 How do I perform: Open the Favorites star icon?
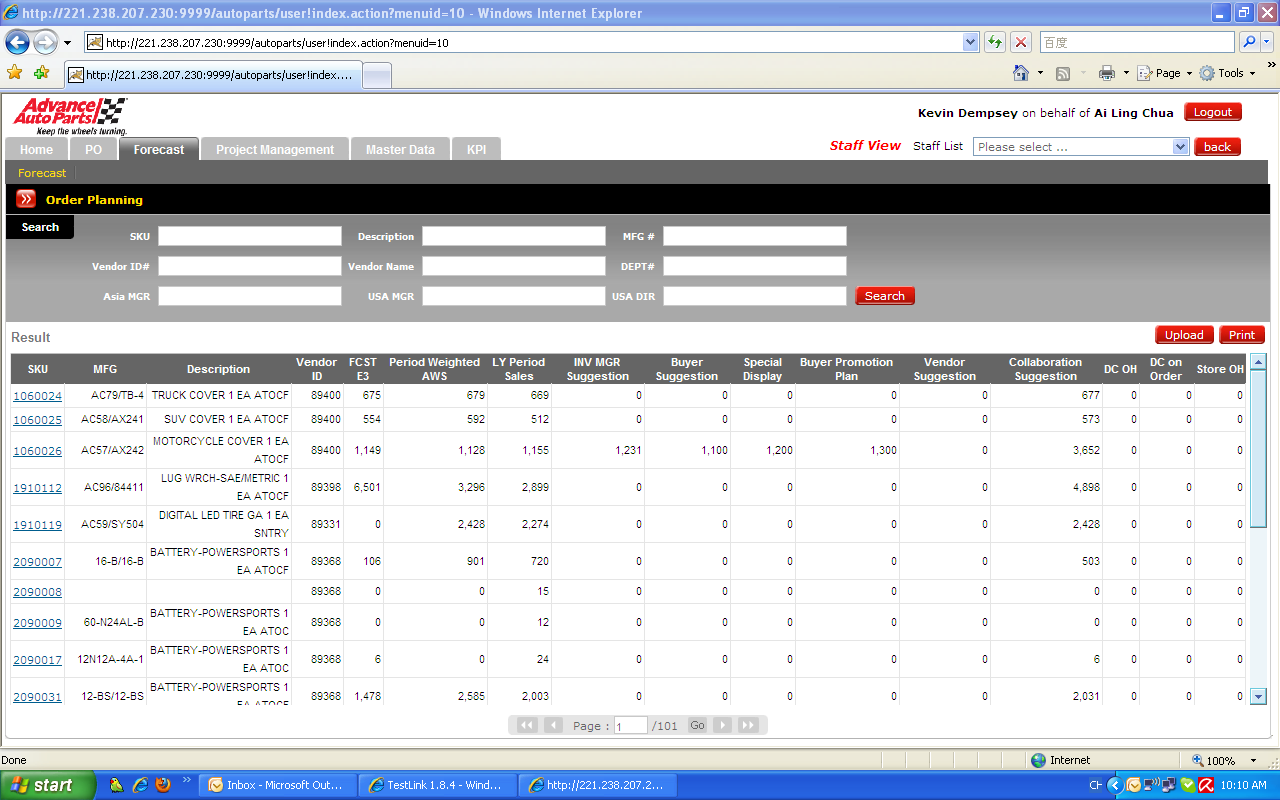pos(14,73)
